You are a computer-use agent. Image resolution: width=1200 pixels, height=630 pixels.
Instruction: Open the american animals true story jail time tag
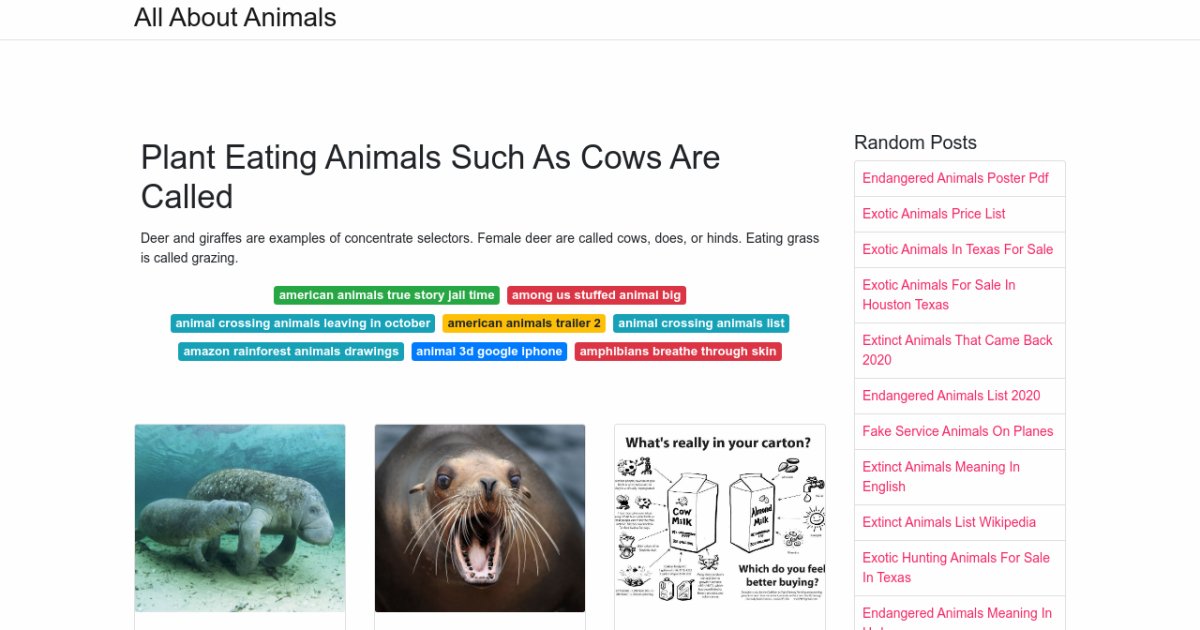point(386,295)
